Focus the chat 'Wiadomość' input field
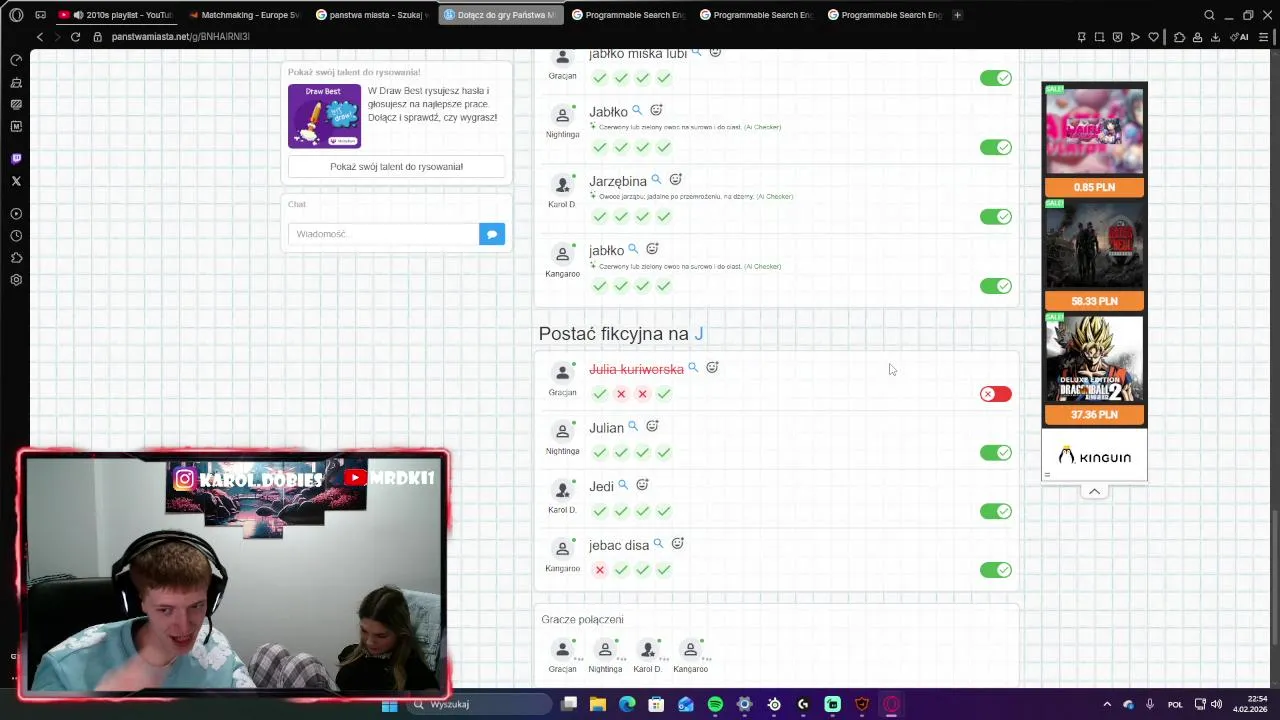The height and width of the screenshot is (720, 1280). pyautogui.click(x=384, y=234)
